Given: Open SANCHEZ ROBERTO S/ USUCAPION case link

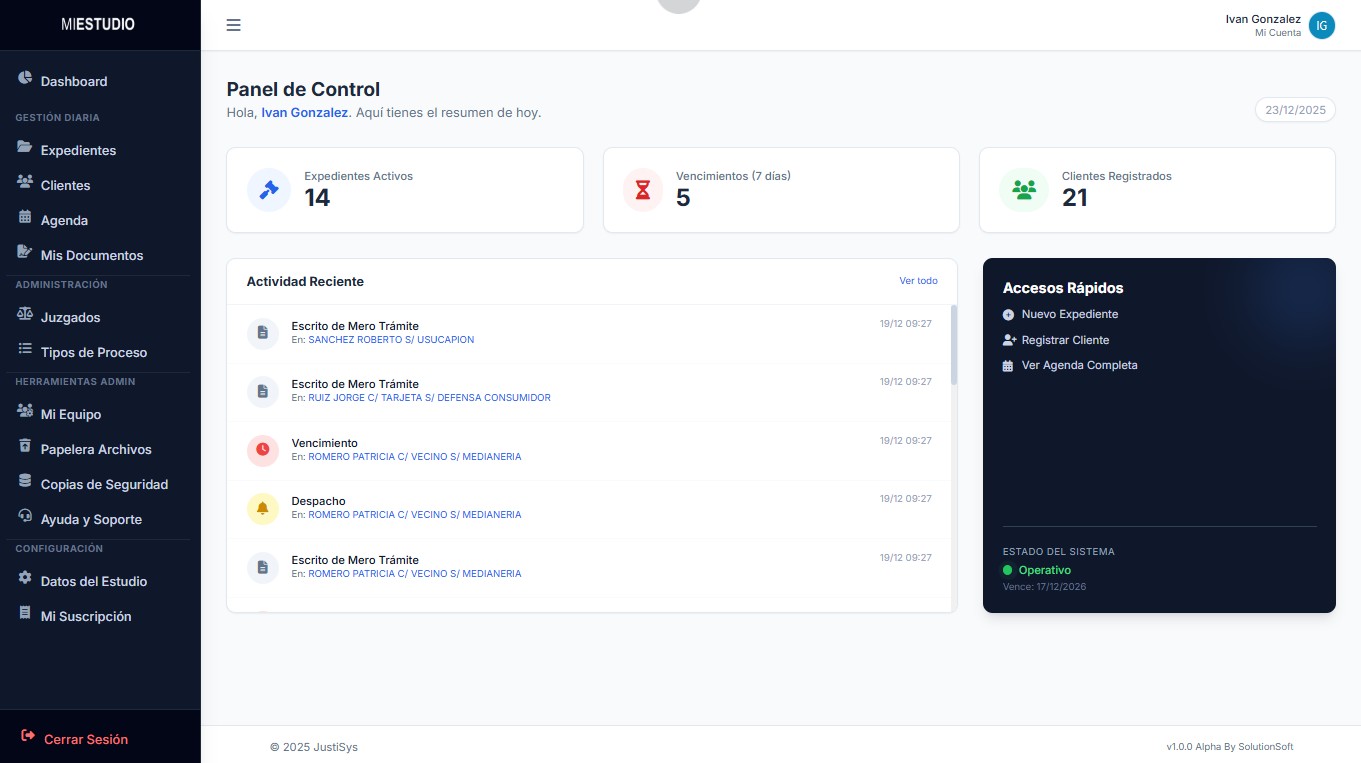Looking at the screenshot, I should click(391, 340).
